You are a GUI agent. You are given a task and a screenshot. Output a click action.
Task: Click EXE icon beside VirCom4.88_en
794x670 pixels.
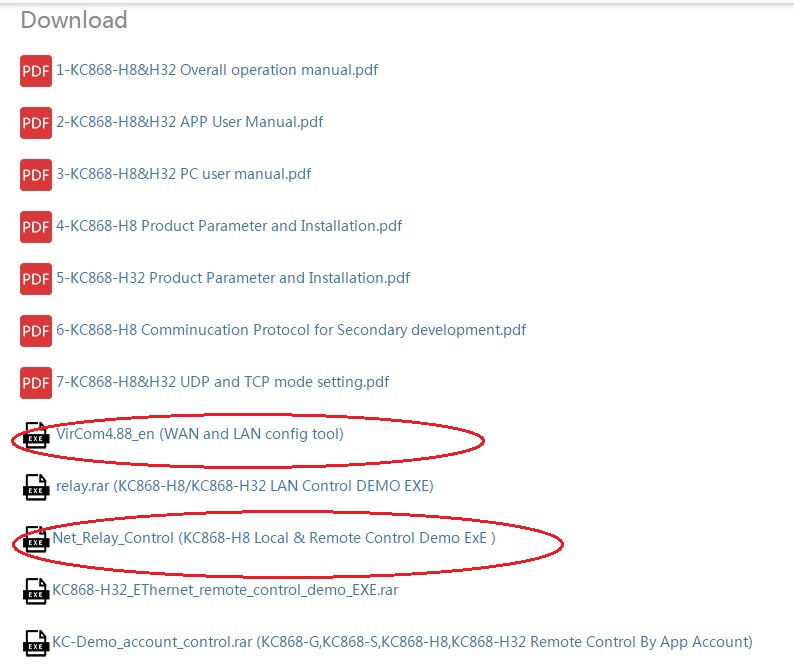(36, 435)
